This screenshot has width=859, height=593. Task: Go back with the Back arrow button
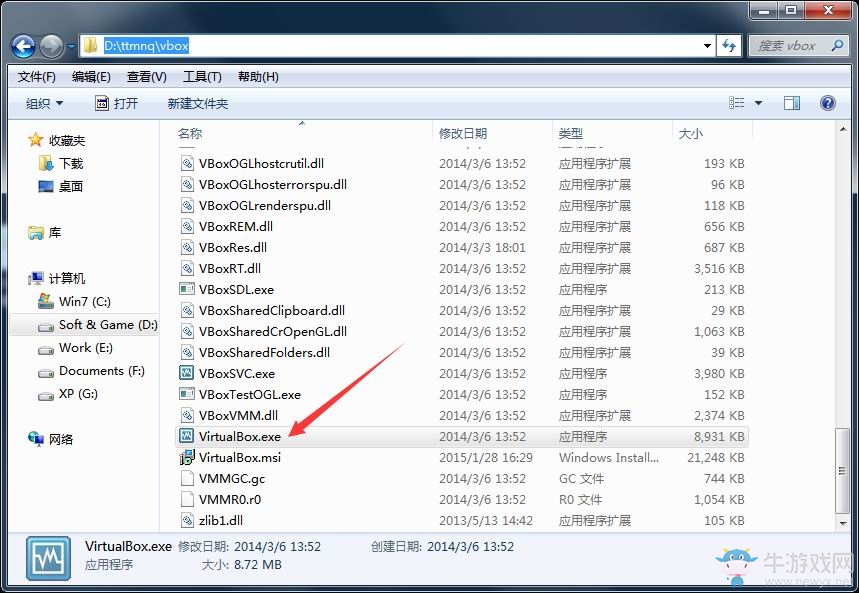tap(23, 46)
